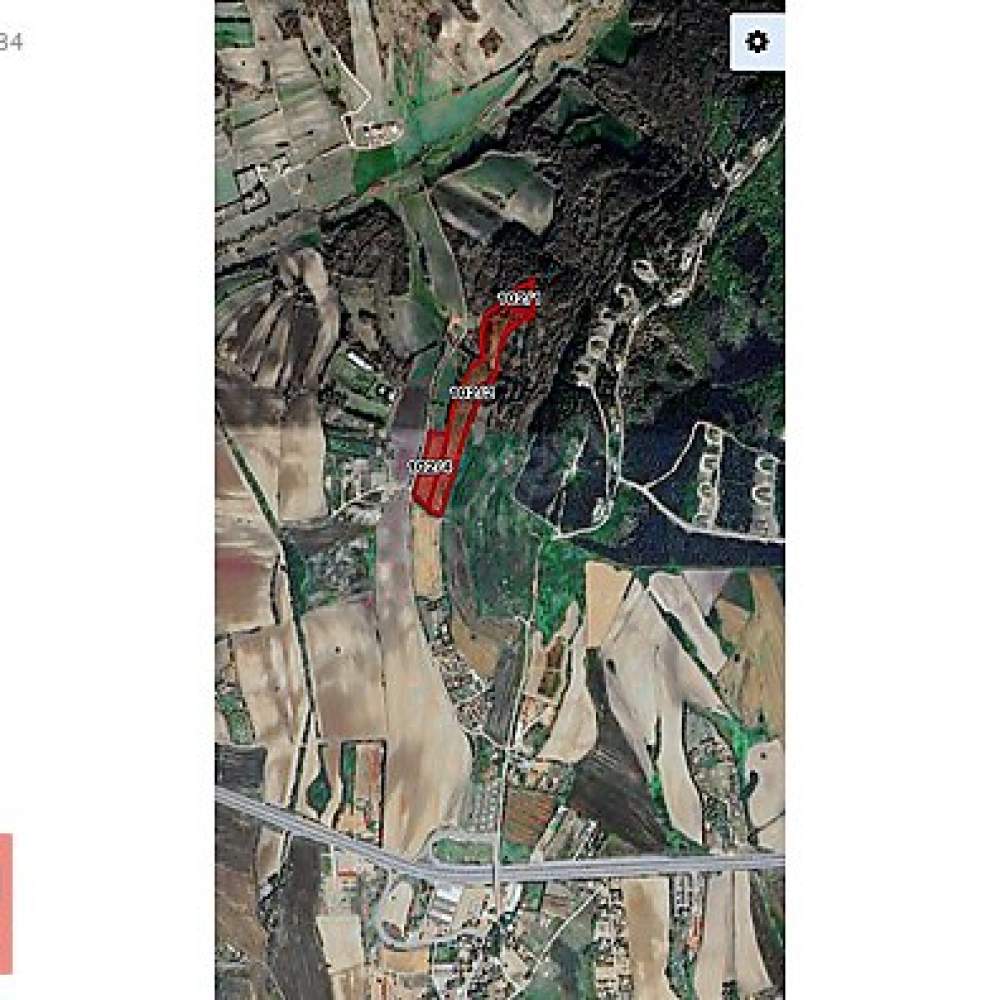Click the satellite map image thumbnail
1000x1000 pixels.
pyautogui.click(x=500, y=500)
